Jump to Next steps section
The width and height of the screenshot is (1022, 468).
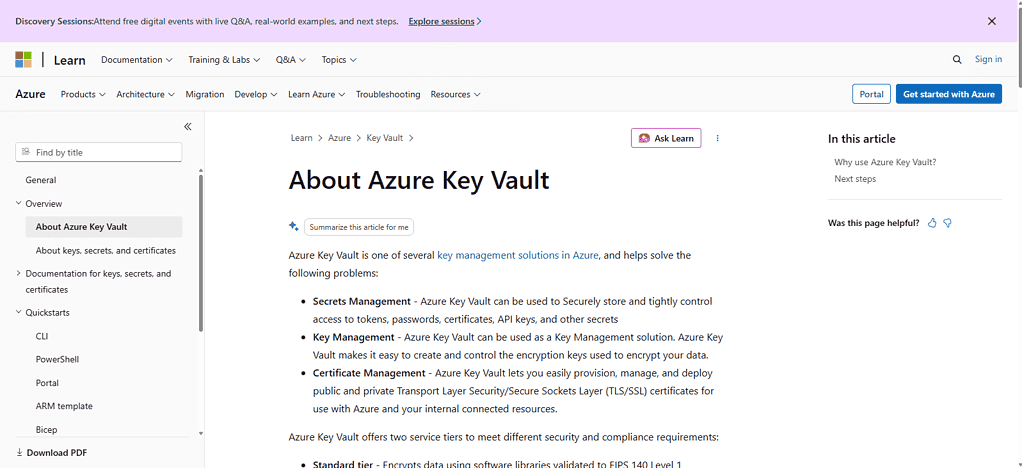(x=855, y=179)
